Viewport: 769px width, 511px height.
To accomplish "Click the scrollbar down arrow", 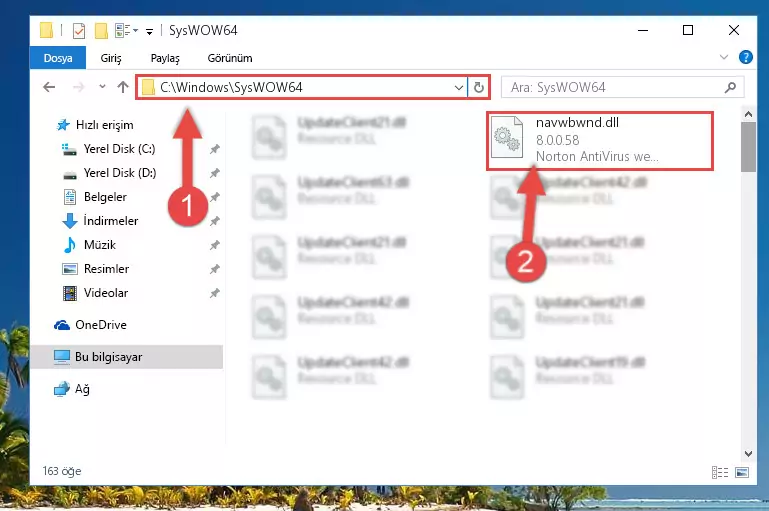I will coord(748,454).
